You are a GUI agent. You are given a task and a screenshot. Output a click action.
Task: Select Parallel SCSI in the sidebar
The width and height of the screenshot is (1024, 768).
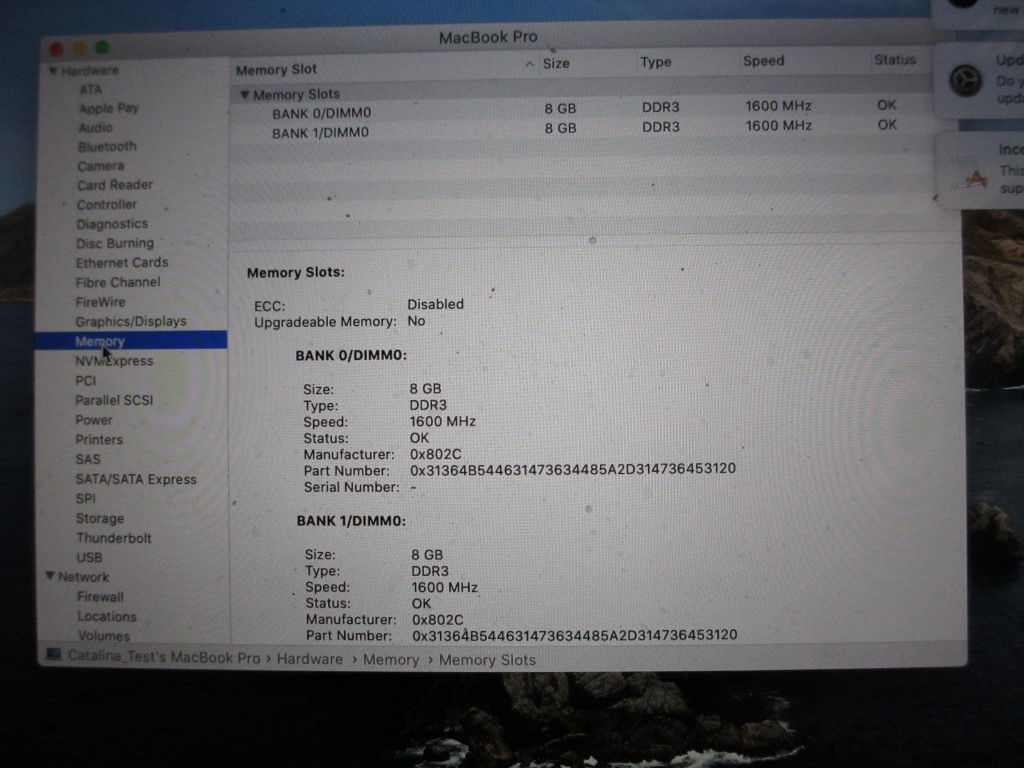114,400
